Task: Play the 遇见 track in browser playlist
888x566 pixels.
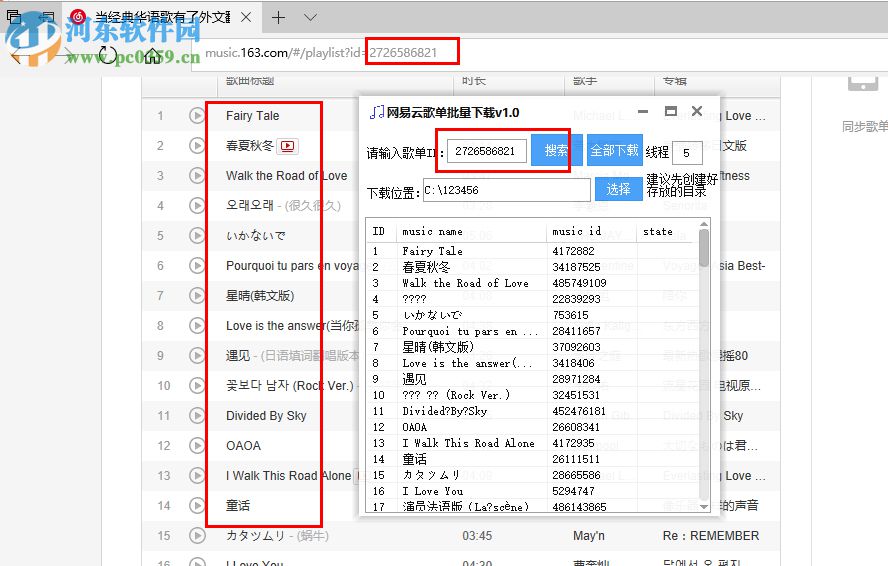Action: (x=197, y=355)
